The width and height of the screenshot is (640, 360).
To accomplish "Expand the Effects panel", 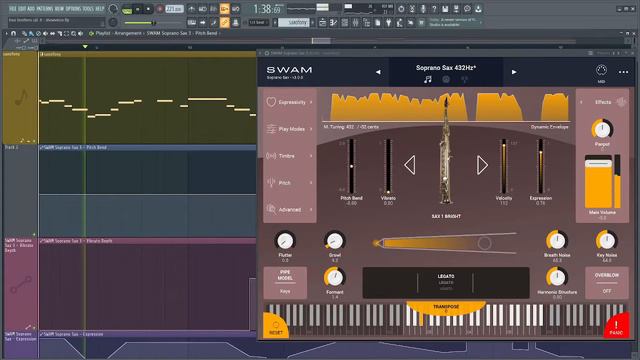I will click(x=602, y=102).
